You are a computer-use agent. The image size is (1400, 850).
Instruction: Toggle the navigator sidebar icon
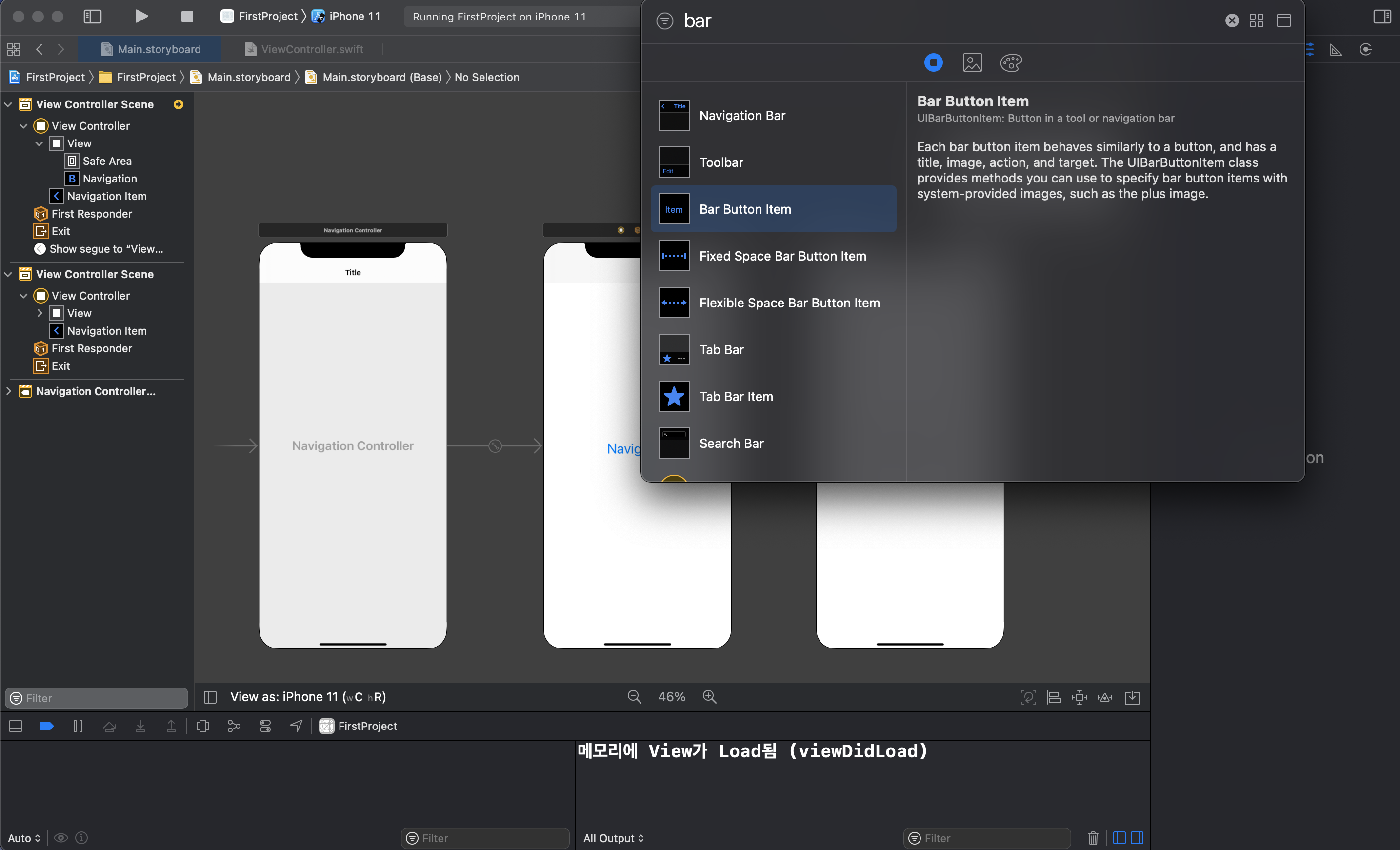coord(92,17)
